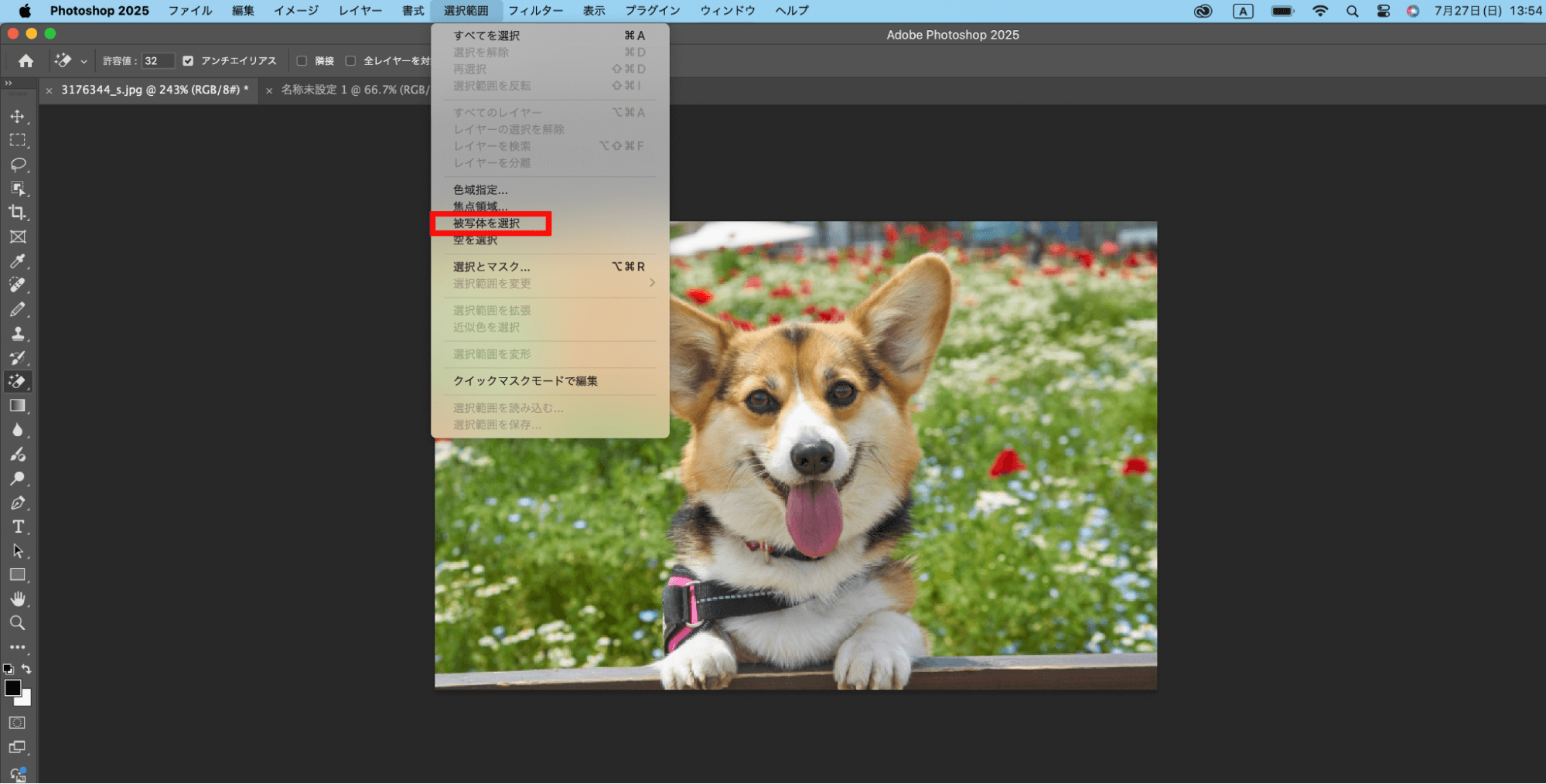Select the Lasso tool

tap(17, 165)
